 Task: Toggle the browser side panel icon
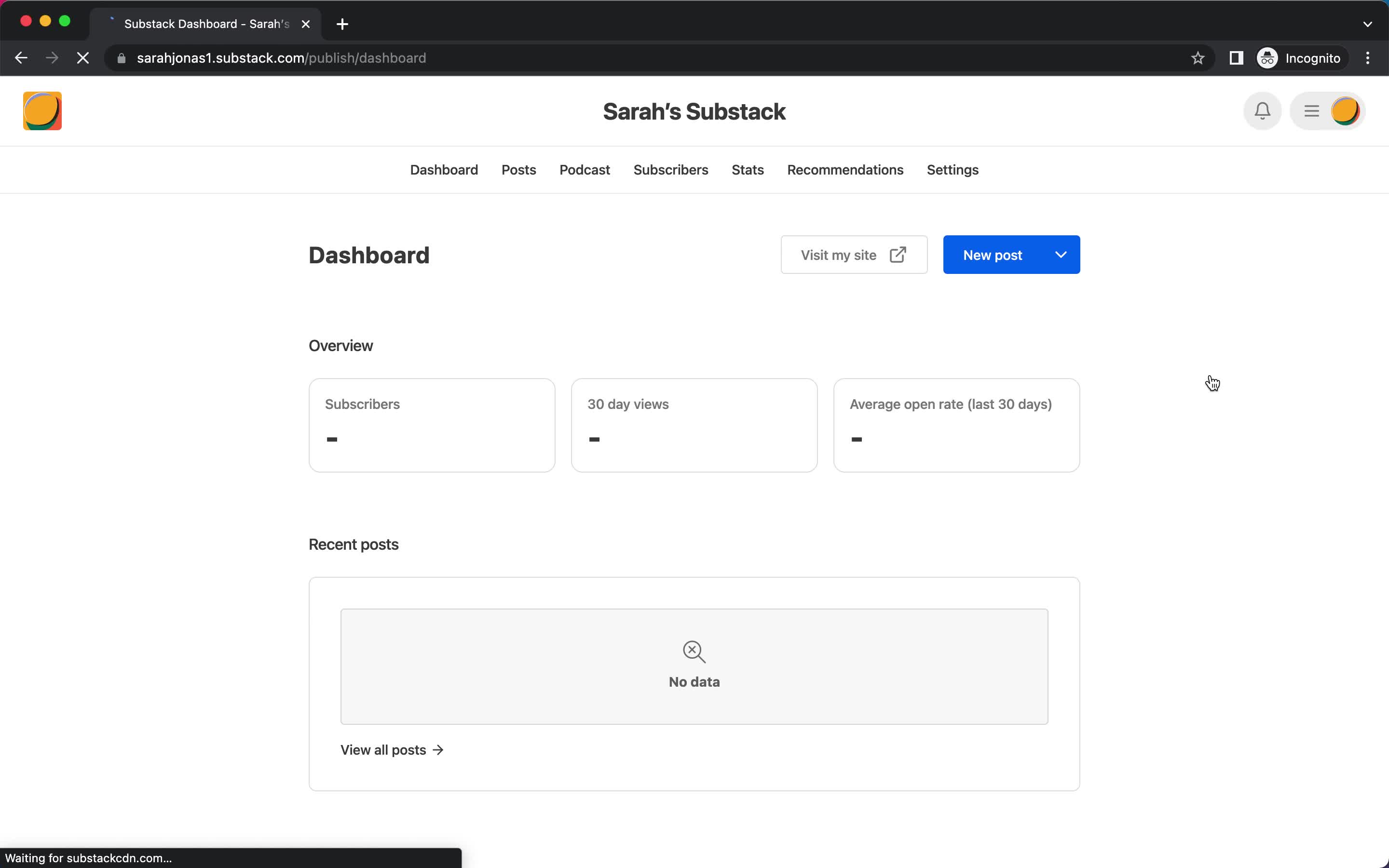[x=1236, y=58]
